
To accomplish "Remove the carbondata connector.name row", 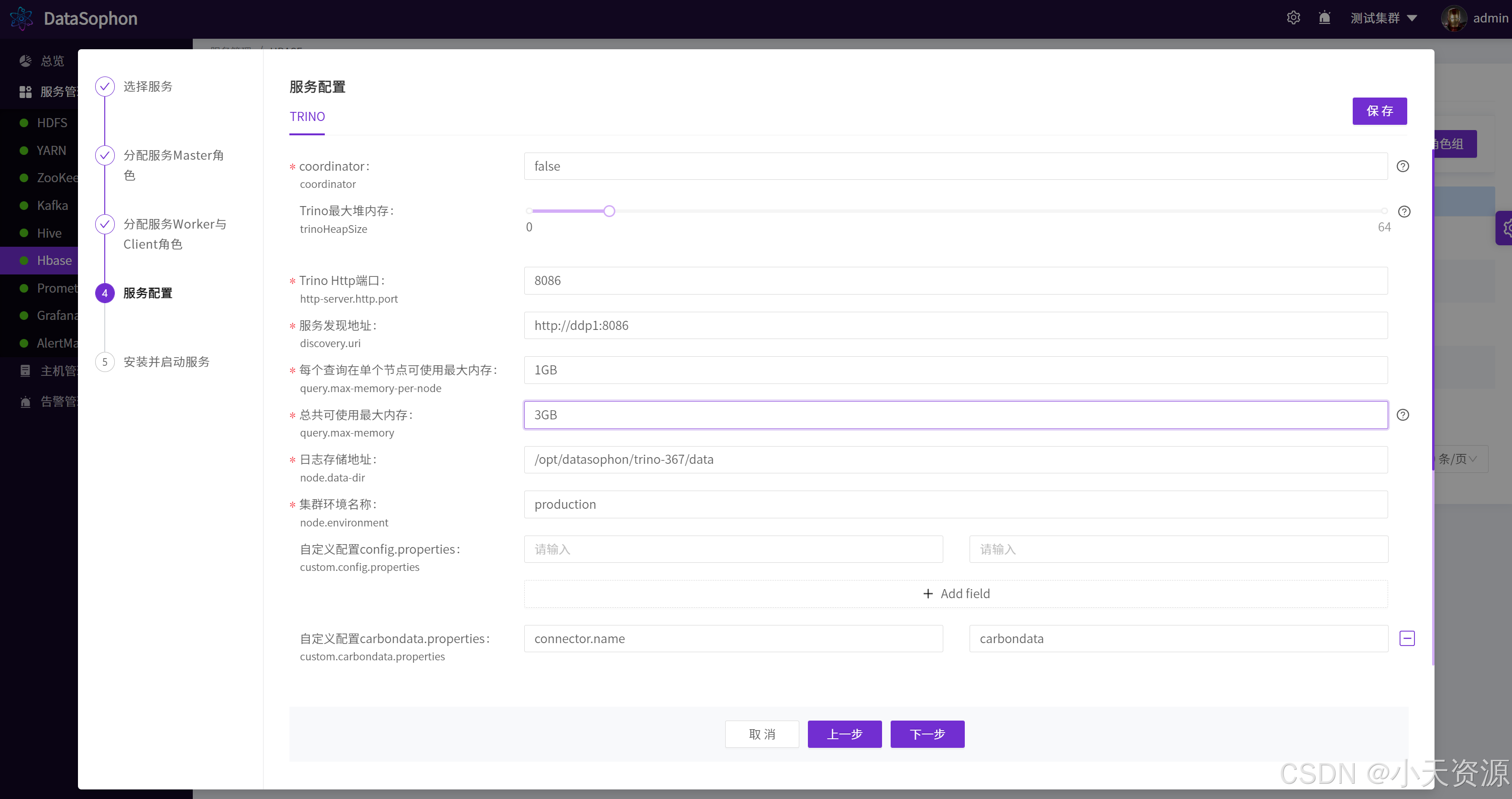I will [x=1407, y=638].
